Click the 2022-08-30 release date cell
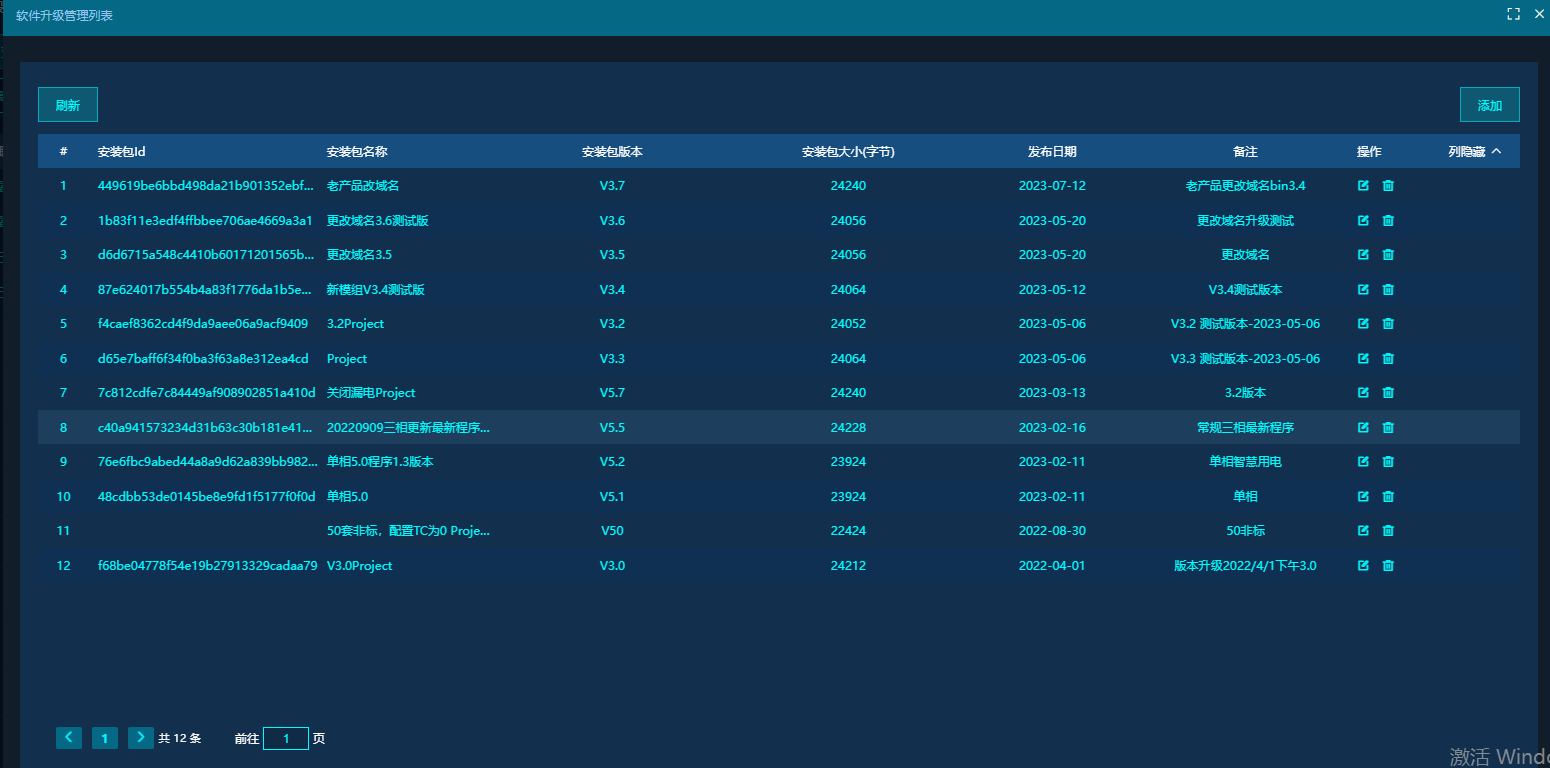1550x768 pixels. tap(1052, 531)
